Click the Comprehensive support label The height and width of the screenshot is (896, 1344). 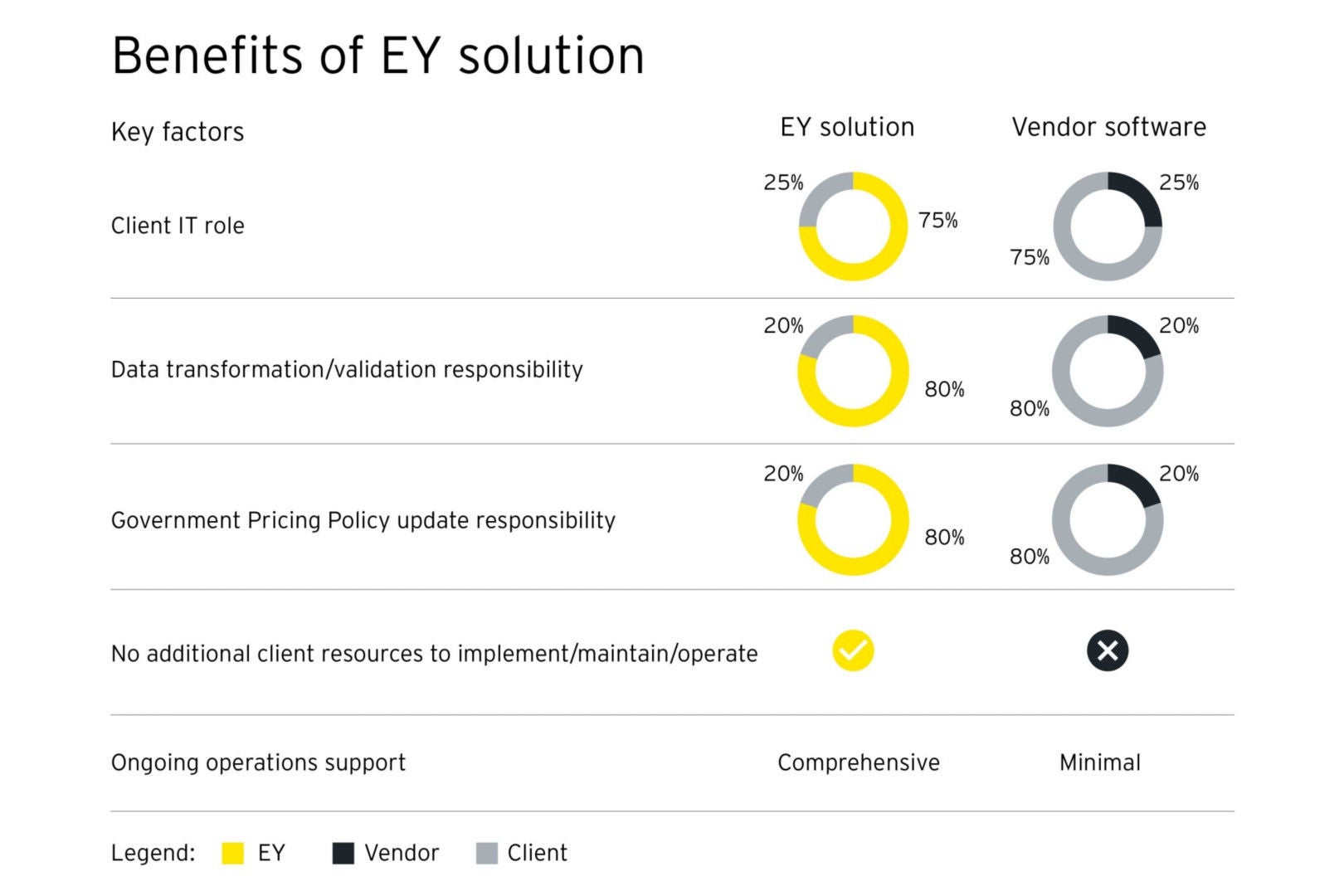pos(859,762)
